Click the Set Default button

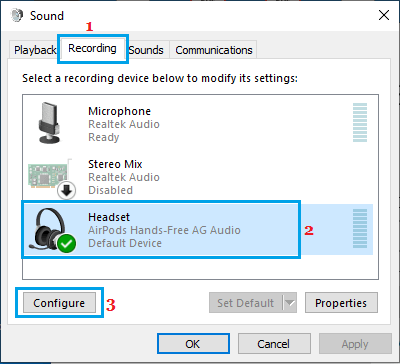tap(246, 303)
